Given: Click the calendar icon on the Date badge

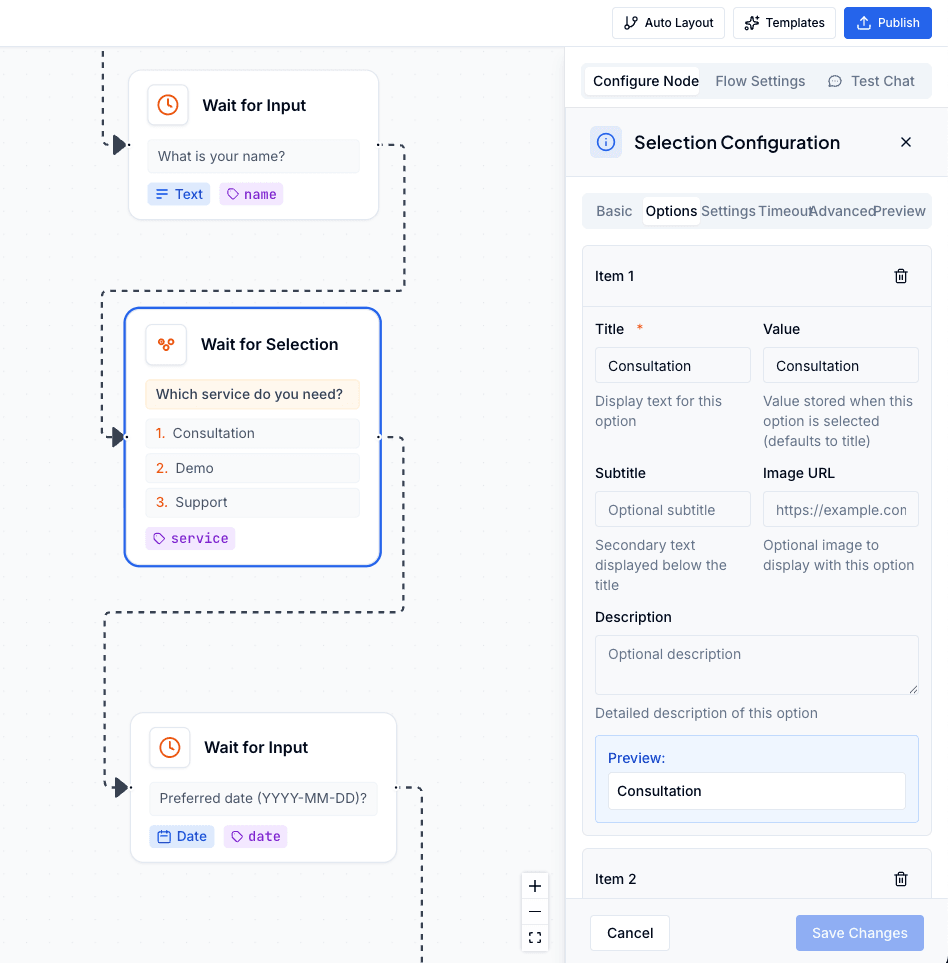Looking at the screenshot, I should coord(163,836).
